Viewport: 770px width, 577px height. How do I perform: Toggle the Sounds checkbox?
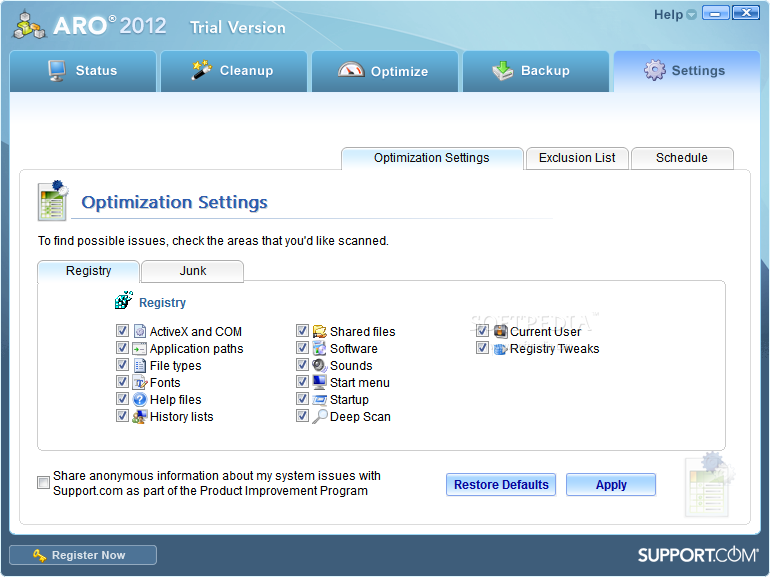302,365
